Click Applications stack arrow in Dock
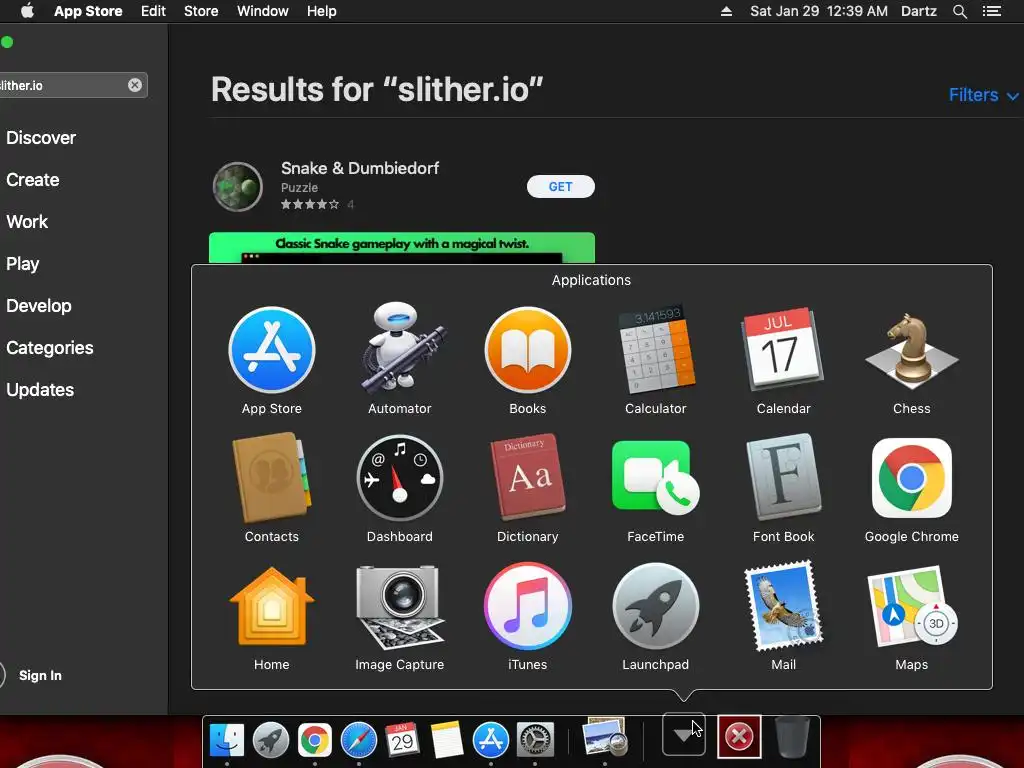This screenshot has width=1024, height=768. click(x=684, y=735)
